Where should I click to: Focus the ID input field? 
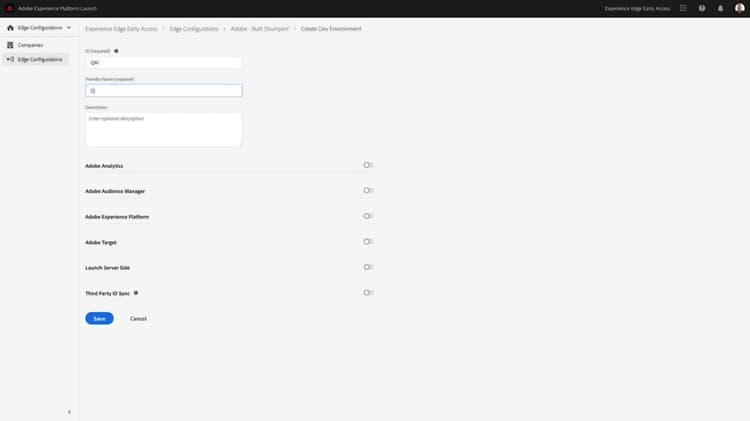(164, 63)
